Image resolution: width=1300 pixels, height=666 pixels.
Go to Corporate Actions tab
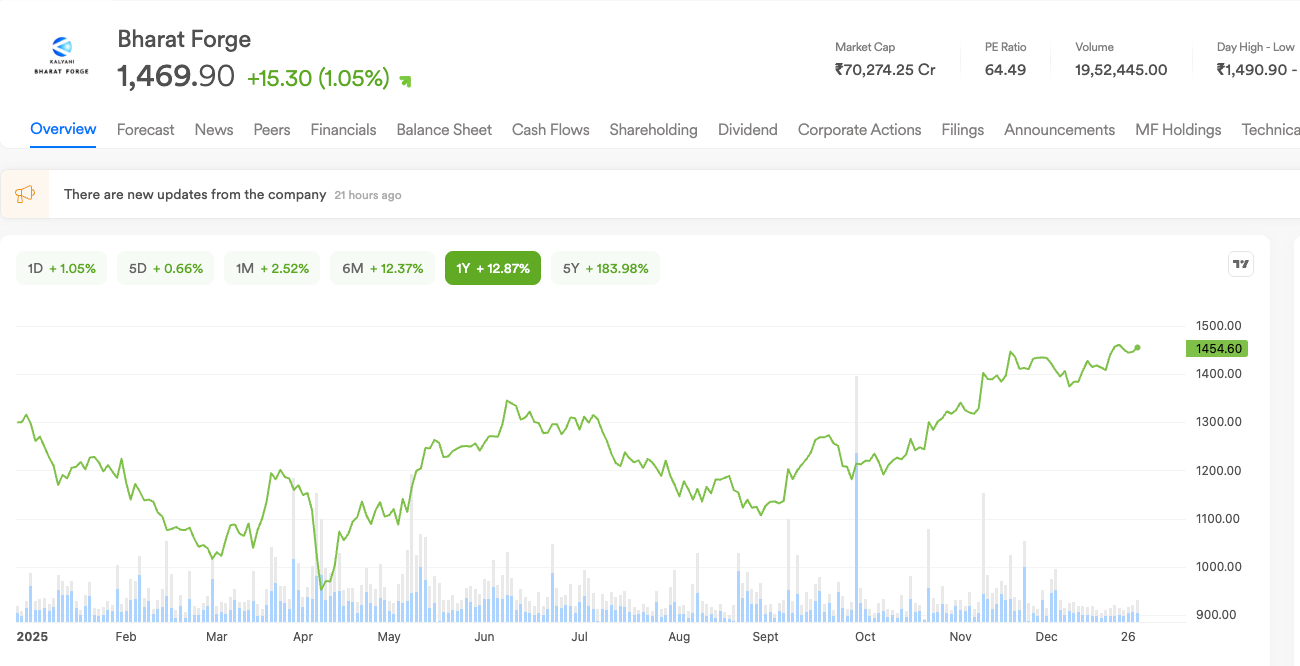pos(859,130)
